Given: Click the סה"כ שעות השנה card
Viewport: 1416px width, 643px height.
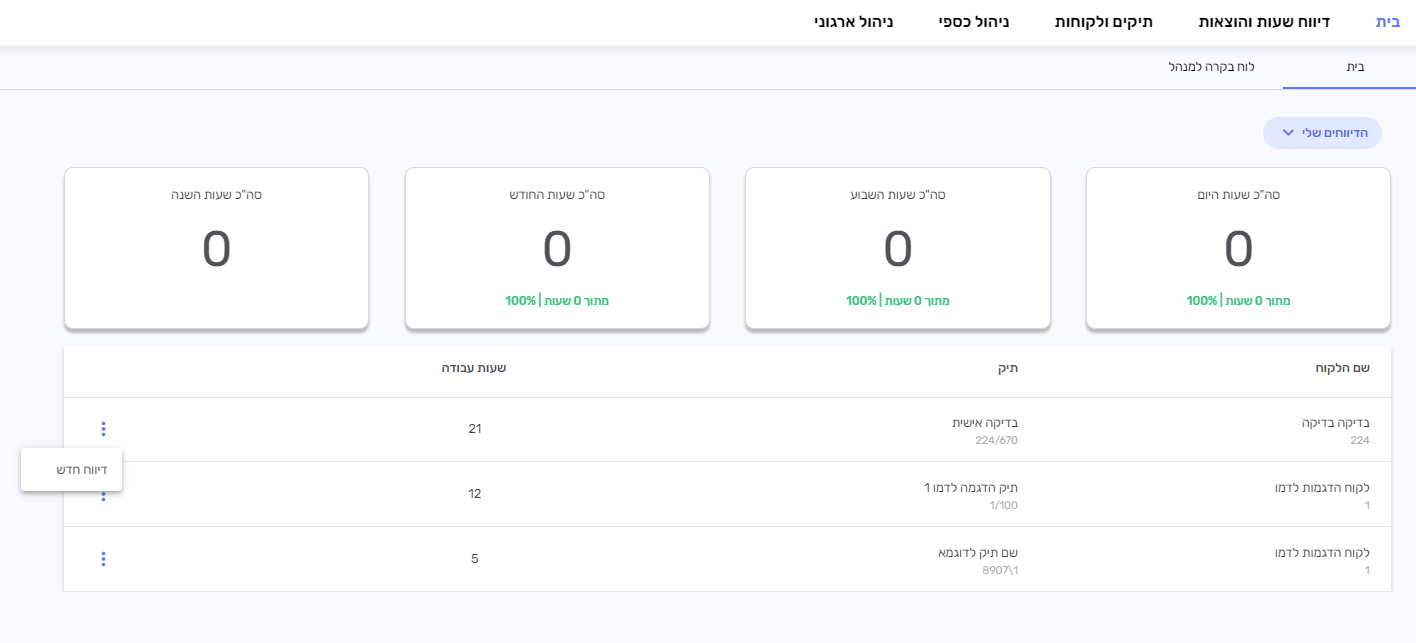Looking at the screenshot, I should pos(216,248).
